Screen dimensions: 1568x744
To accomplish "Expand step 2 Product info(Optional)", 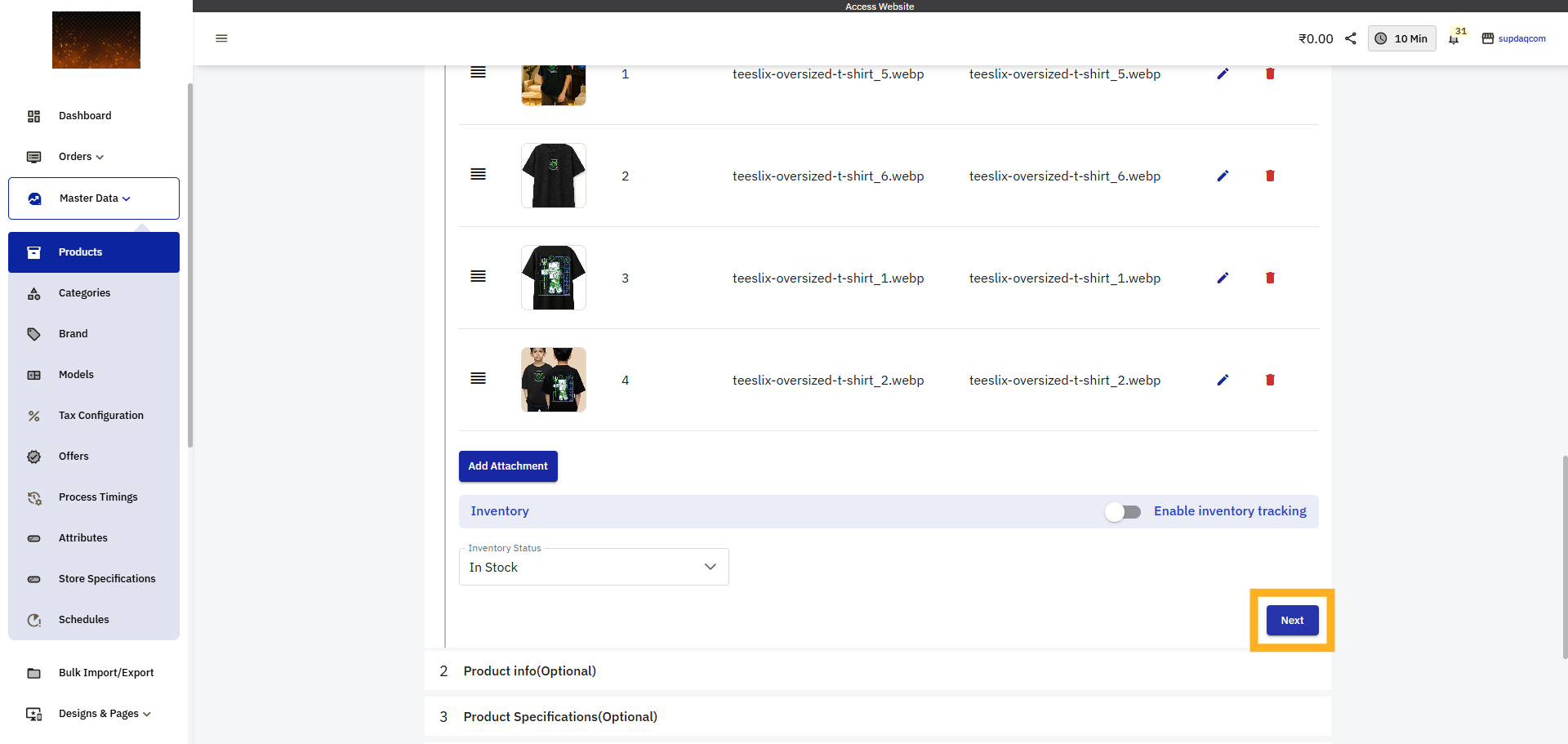I will [878, 671].
